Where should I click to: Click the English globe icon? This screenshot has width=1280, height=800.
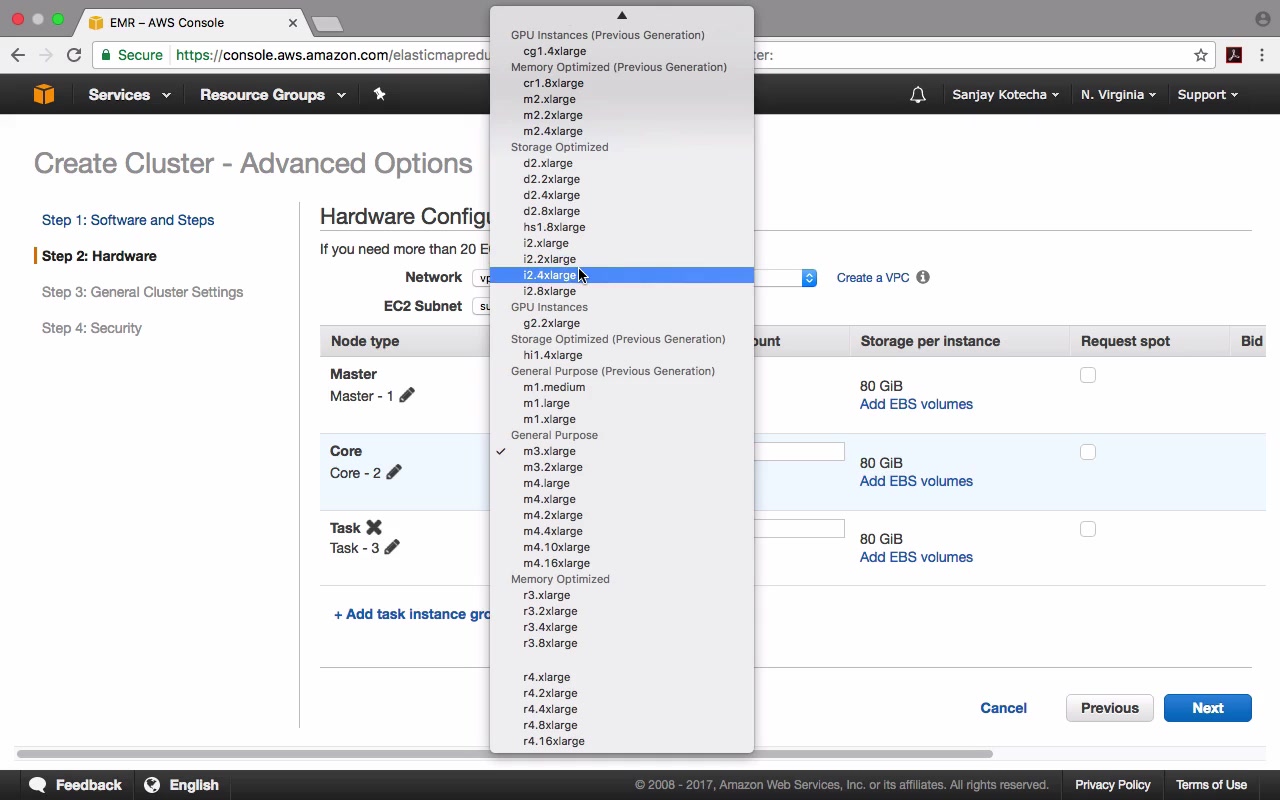[152, 785]
